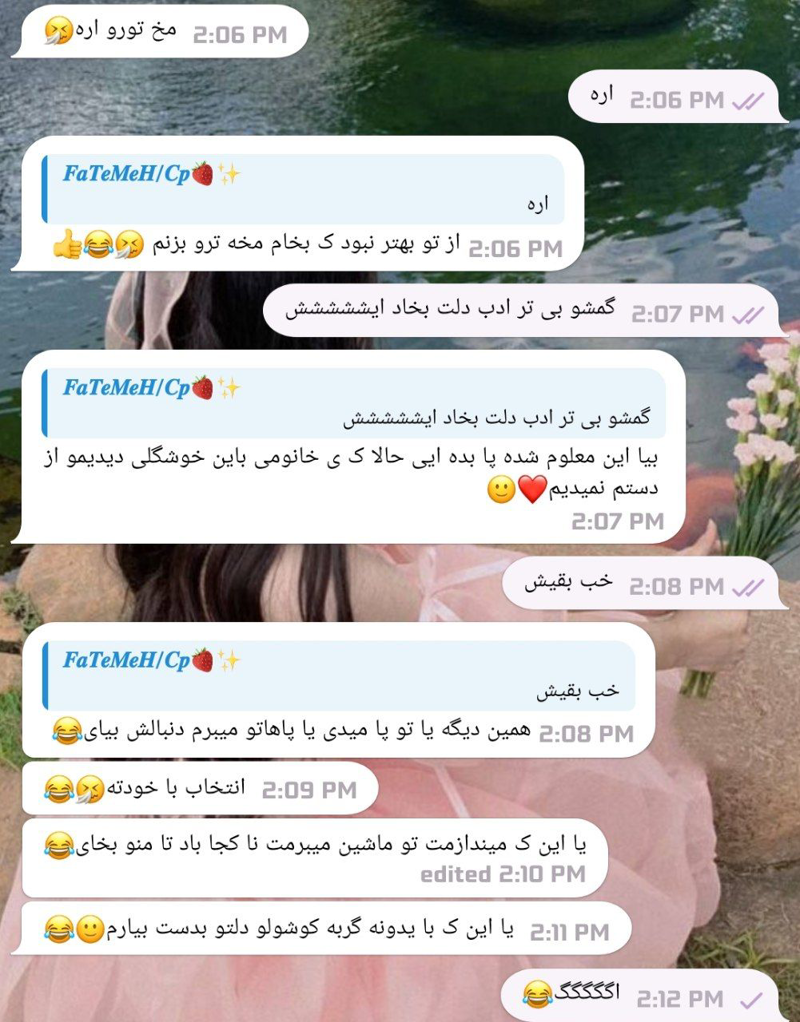This screenshot has width=800, height=1022.
Task: Select the message edited at 2:10 PM
Action: pyautogui.click(x=315, y=858)
